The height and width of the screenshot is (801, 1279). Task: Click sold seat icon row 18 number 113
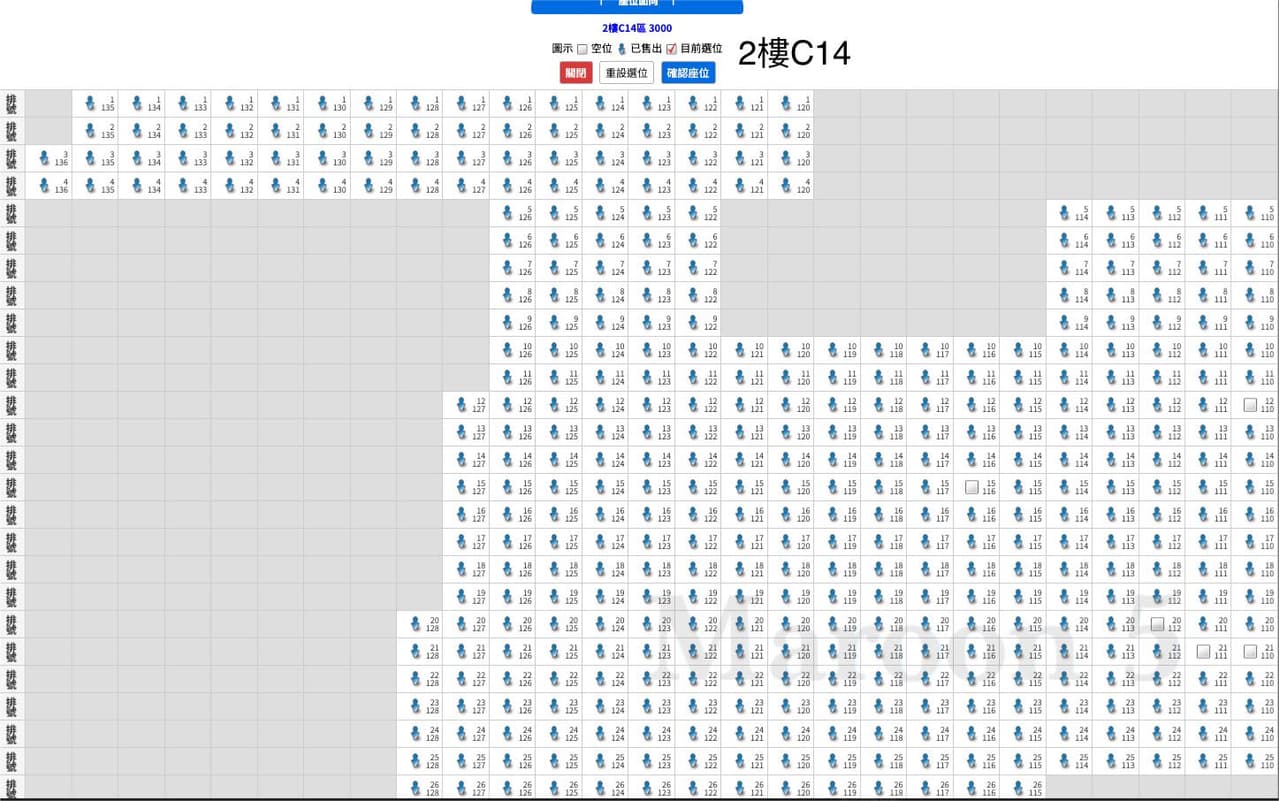(x=1111, y=569)
